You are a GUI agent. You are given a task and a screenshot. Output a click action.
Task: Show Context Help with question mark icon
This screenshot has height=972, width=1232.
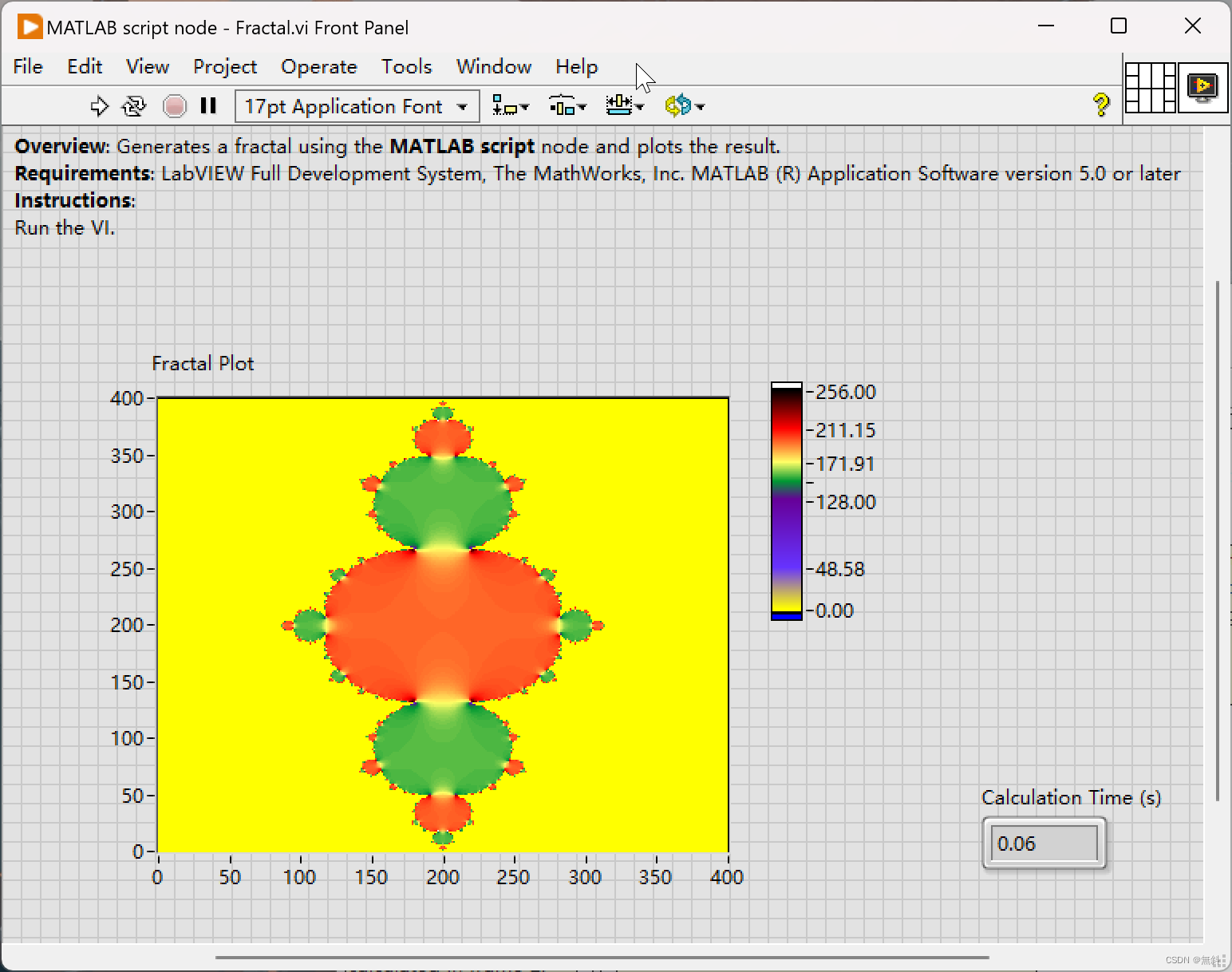point(1101,105)
